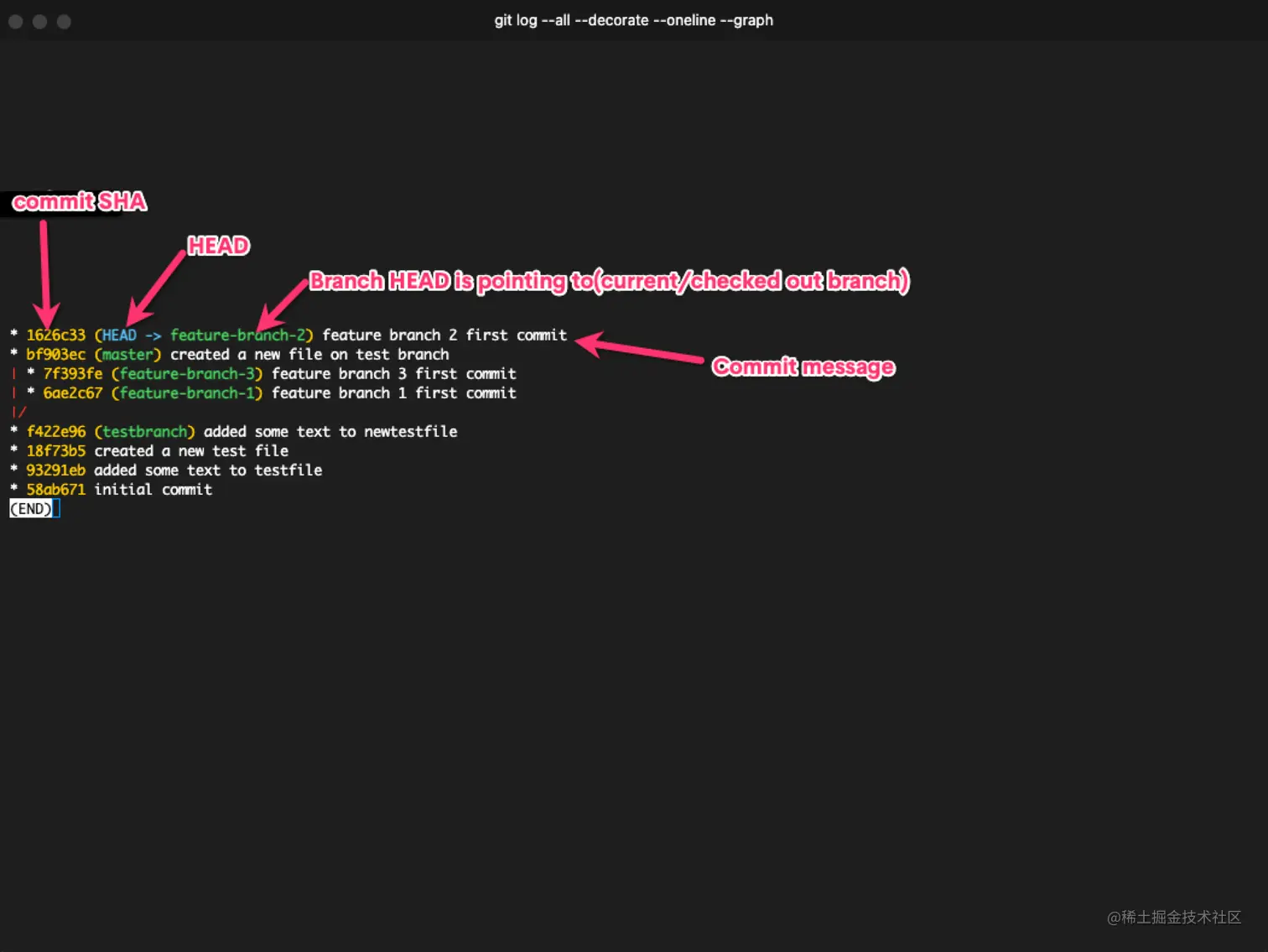1268x952 pixels.
Task: Select commit hash 18f73b5
Action: point(55,451)
